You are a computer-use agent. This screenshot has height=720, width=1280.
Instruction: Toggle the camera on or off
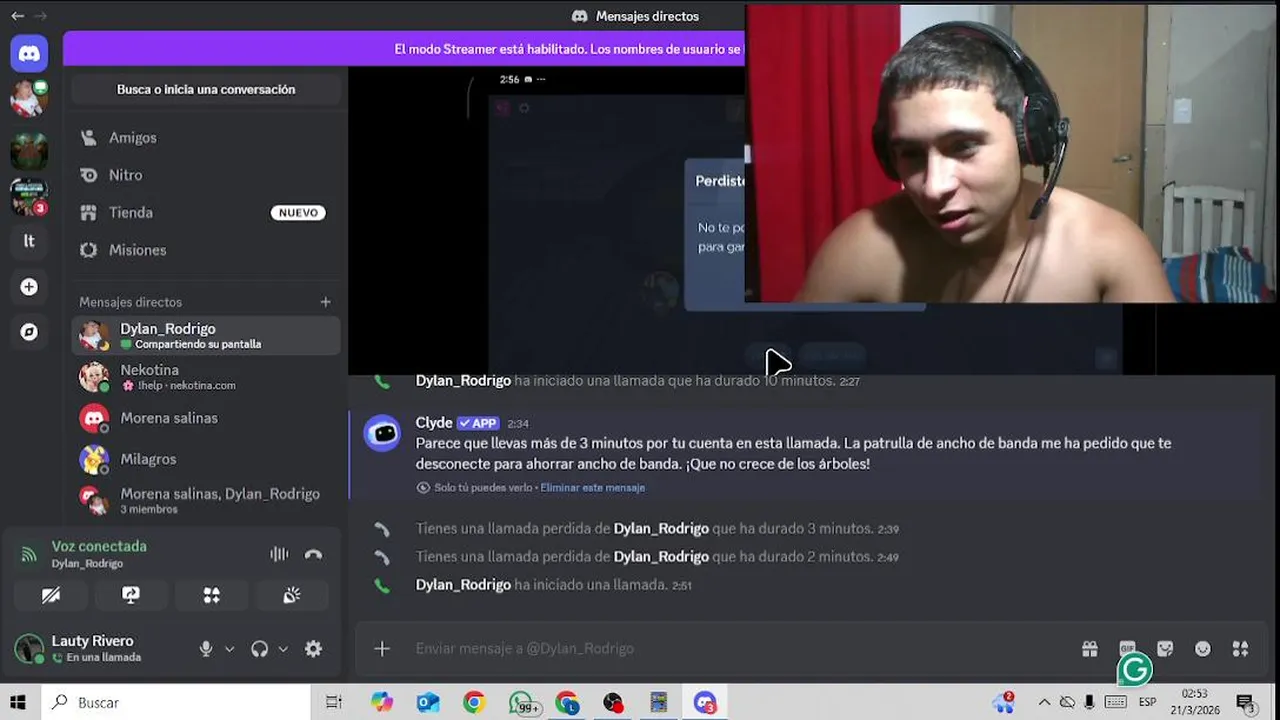(51, 595)
